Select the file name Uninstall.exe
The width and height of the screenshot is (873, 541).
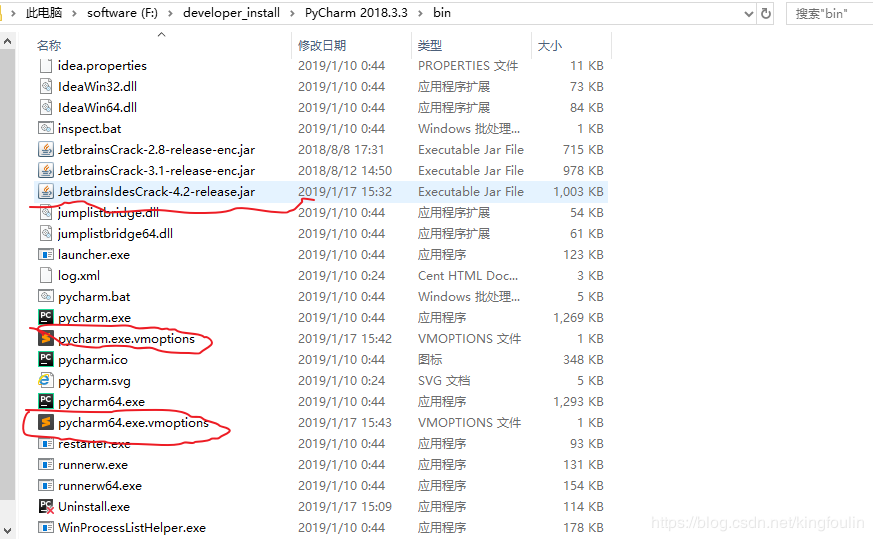pos(94,507)
